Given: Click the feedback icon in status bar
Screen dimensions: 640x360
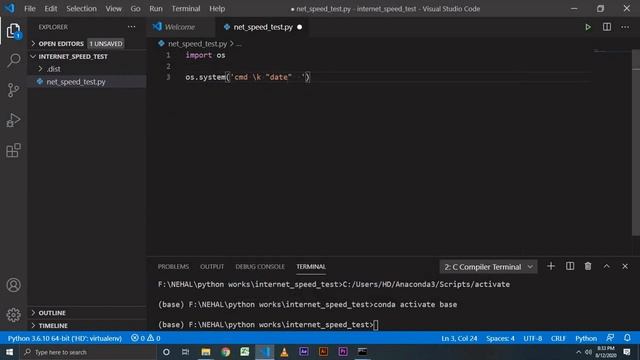Looking at the screenshot, I should (x=610, y=338).
